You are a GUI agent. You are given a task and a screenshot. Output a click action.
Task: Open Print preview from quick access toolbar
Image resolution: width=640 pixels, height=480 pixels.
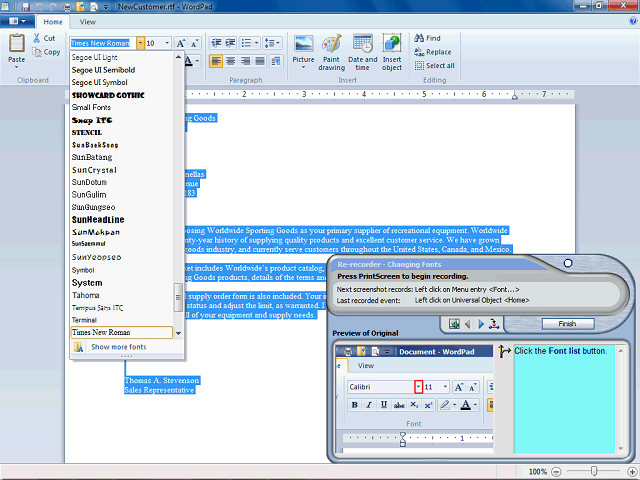click(x=94, y=7)
